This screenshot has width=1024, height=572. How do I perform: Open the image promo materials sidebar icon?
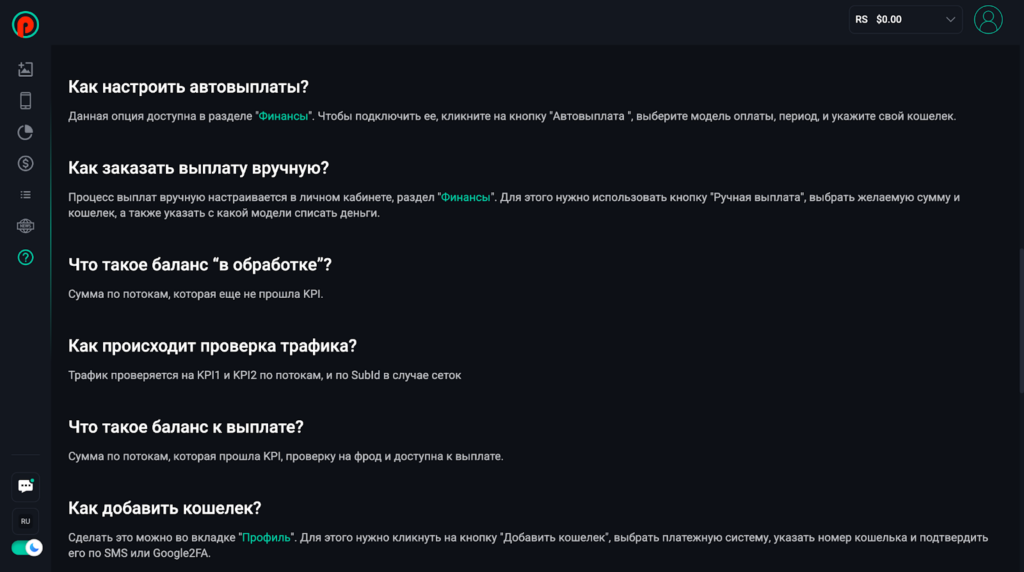[25, 69]
